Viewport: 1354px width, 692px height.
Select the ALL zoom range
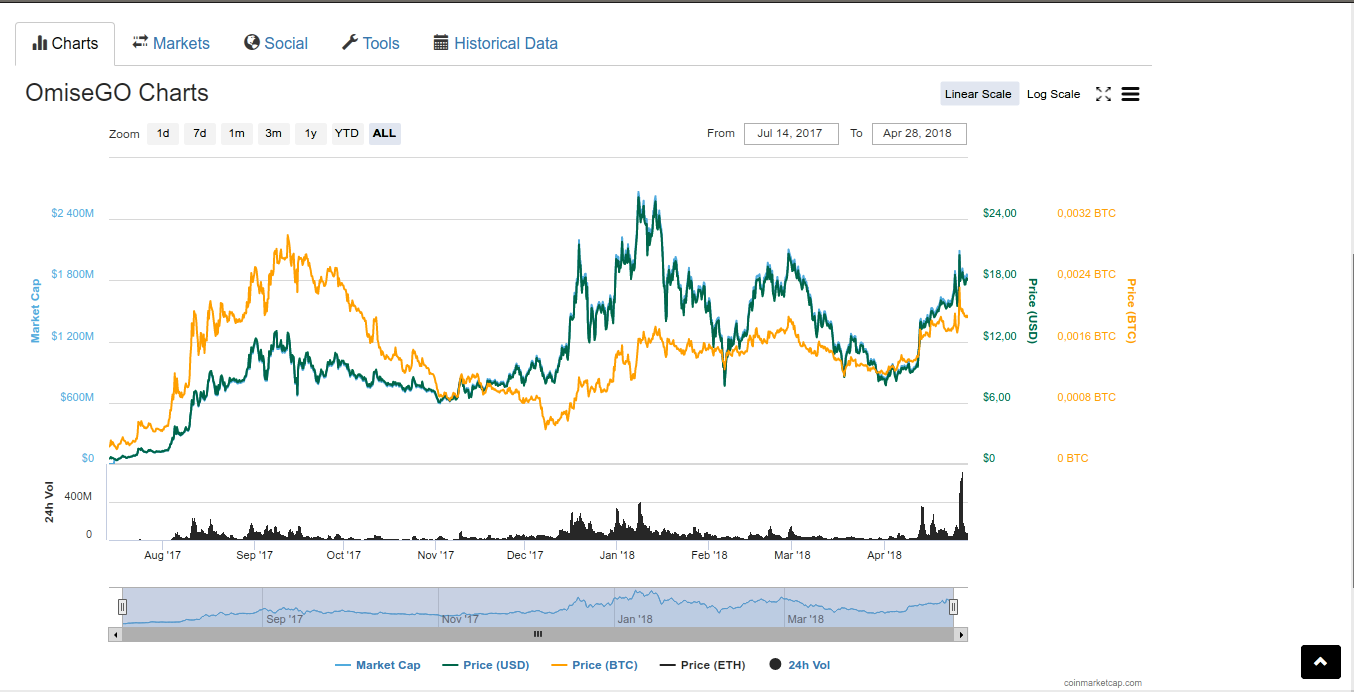[385, 133]
